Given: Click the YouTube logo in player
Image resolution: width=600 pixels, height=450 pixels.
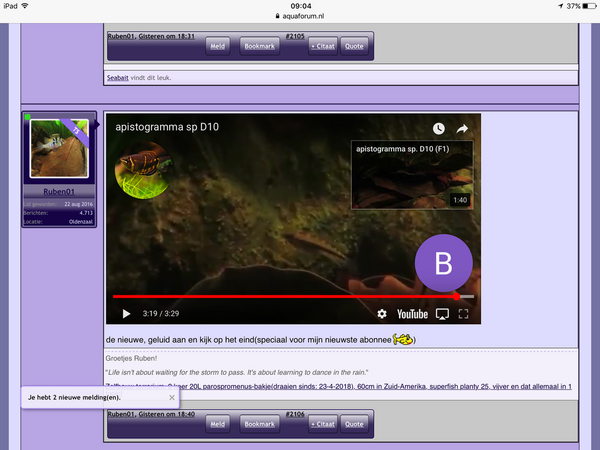Looking at the screenshot, I should coord(412,314).
